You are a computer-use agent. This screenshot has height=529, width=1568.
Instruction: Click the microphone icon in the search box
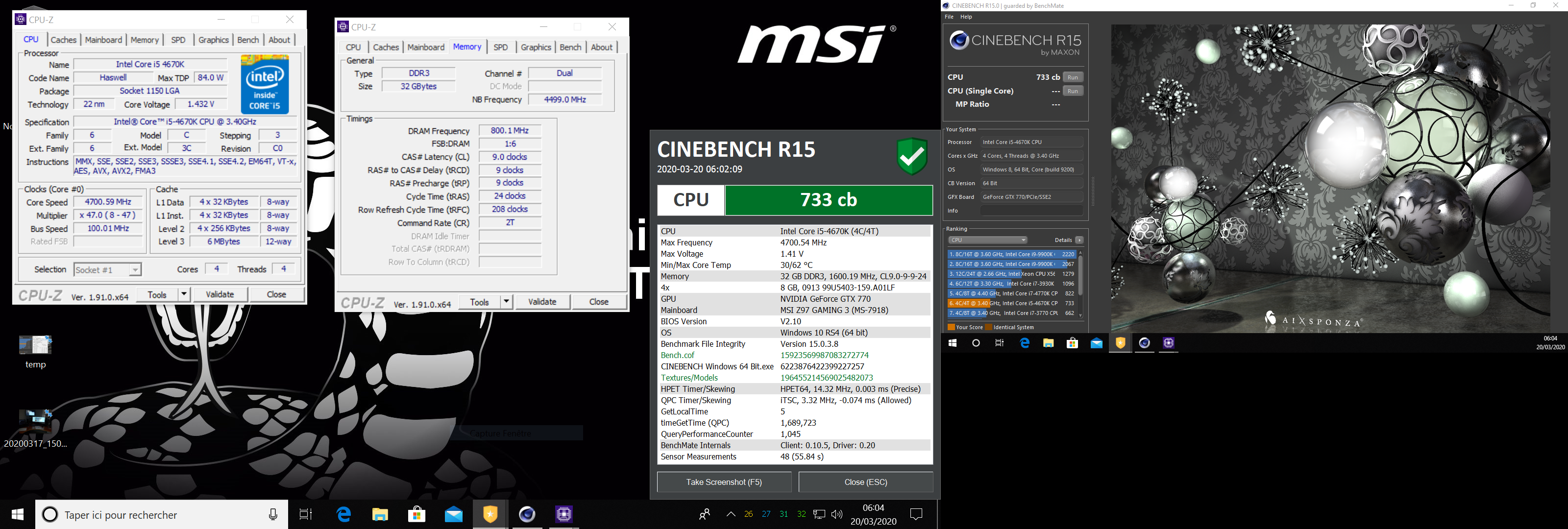click(273, 514)
